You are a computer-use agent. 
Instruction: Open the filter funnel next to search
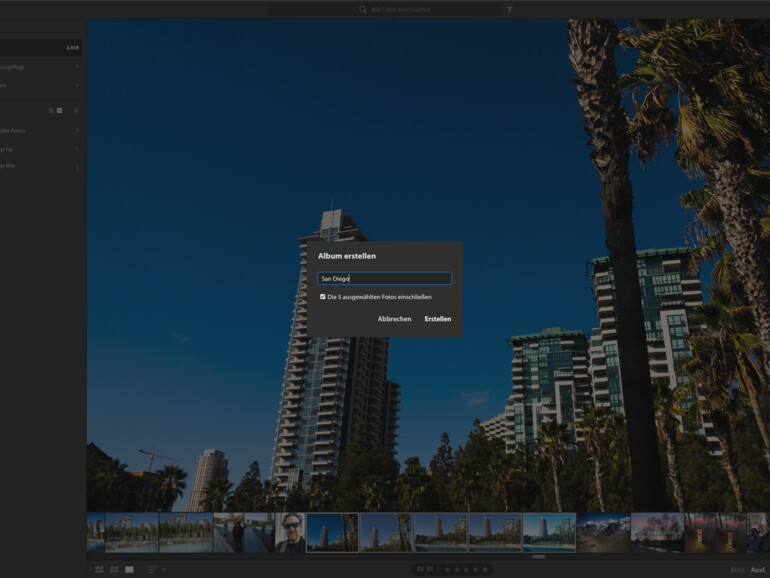click(x=509, y=9)
